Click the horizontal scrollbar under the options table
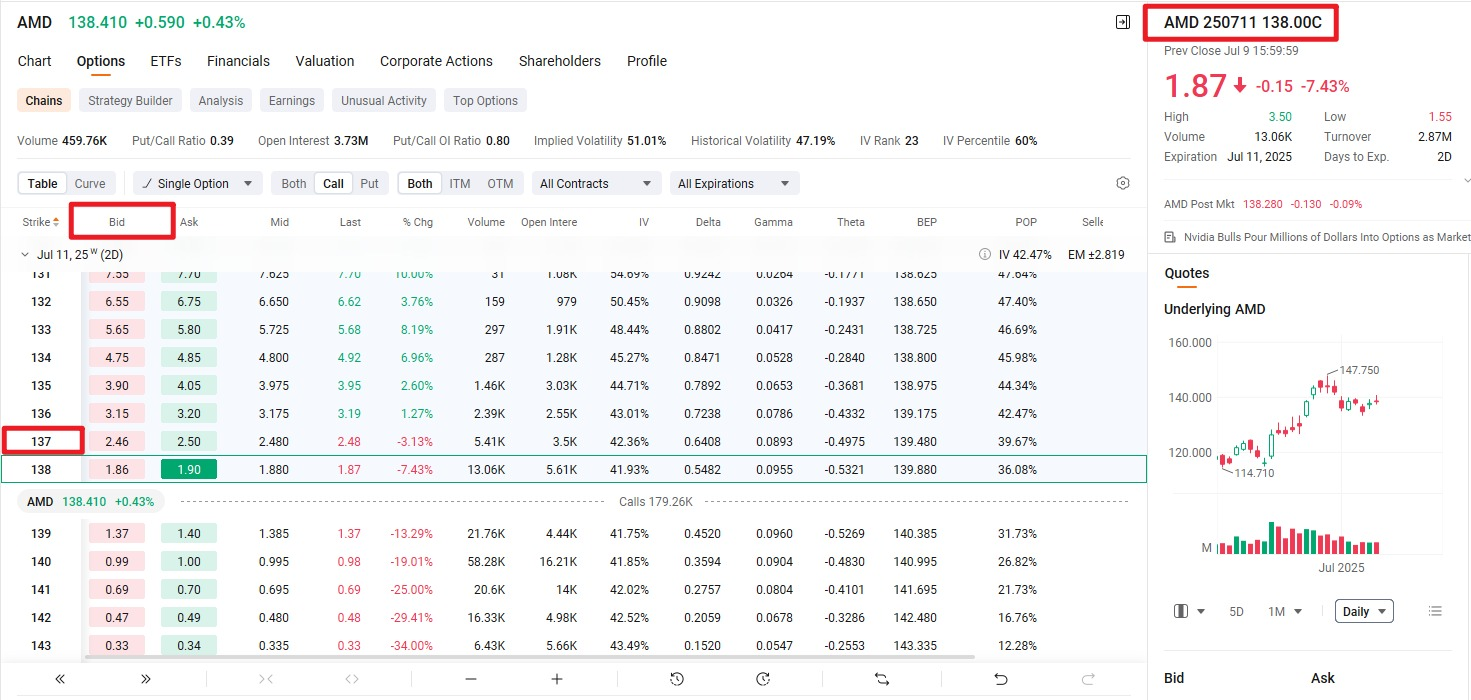Viewport: 1471px width, 700px height. tap(530, 657)
